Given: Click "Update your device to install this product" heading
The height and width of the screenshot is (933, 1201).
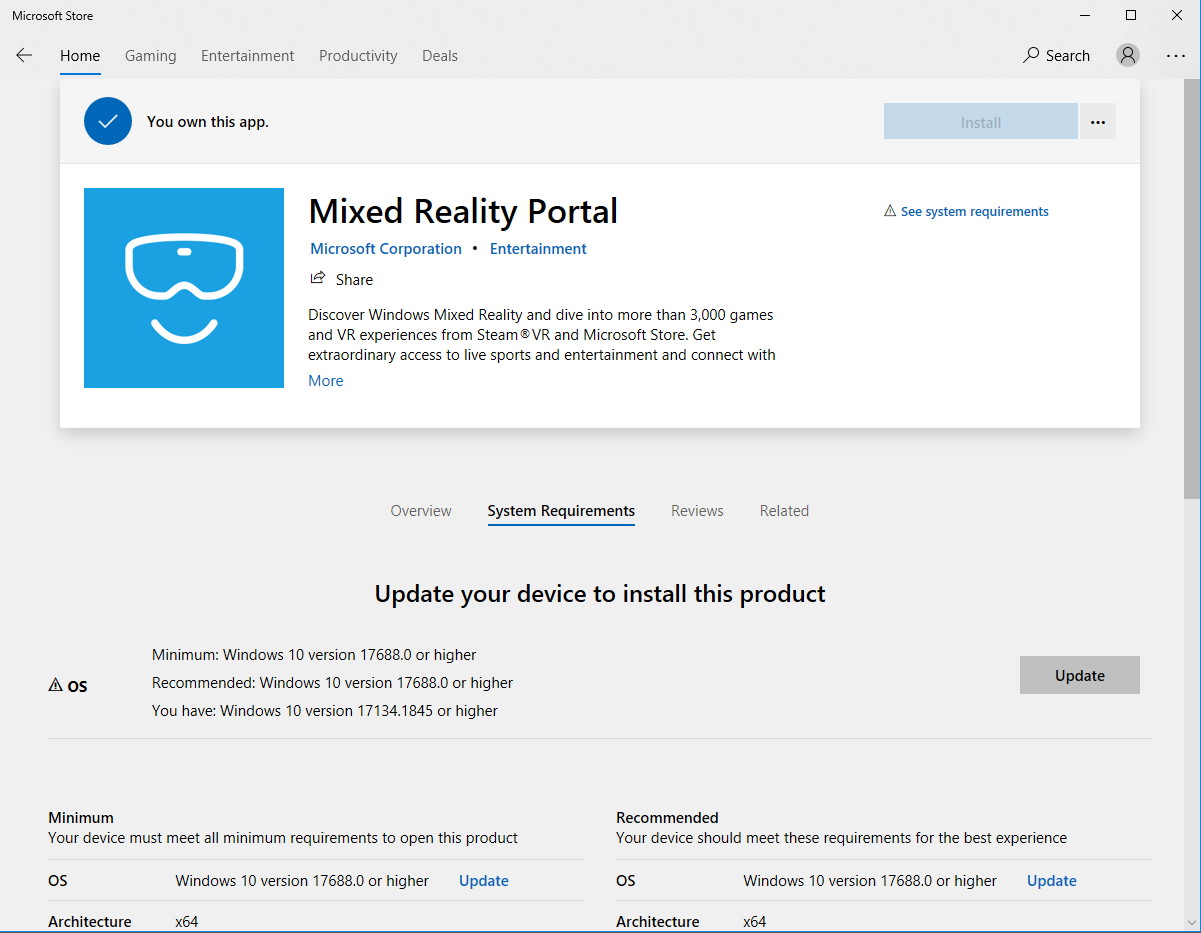Looking at the screenshot, I should click(x=600, y=594).
